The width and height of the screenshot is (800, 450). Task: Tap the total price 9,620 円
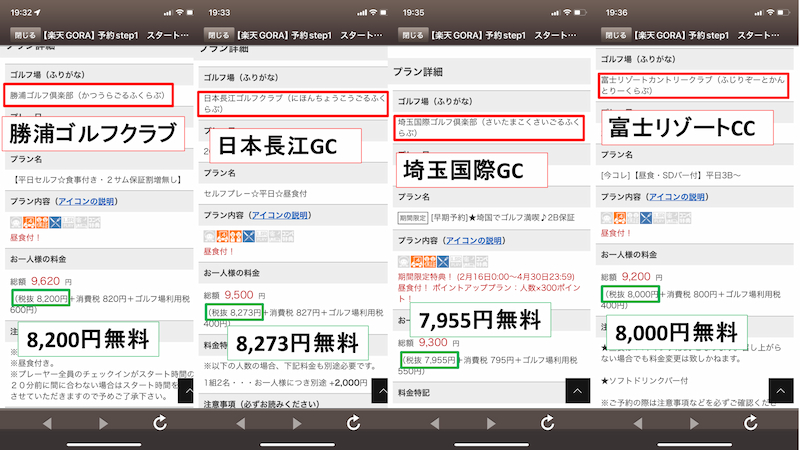41,281
